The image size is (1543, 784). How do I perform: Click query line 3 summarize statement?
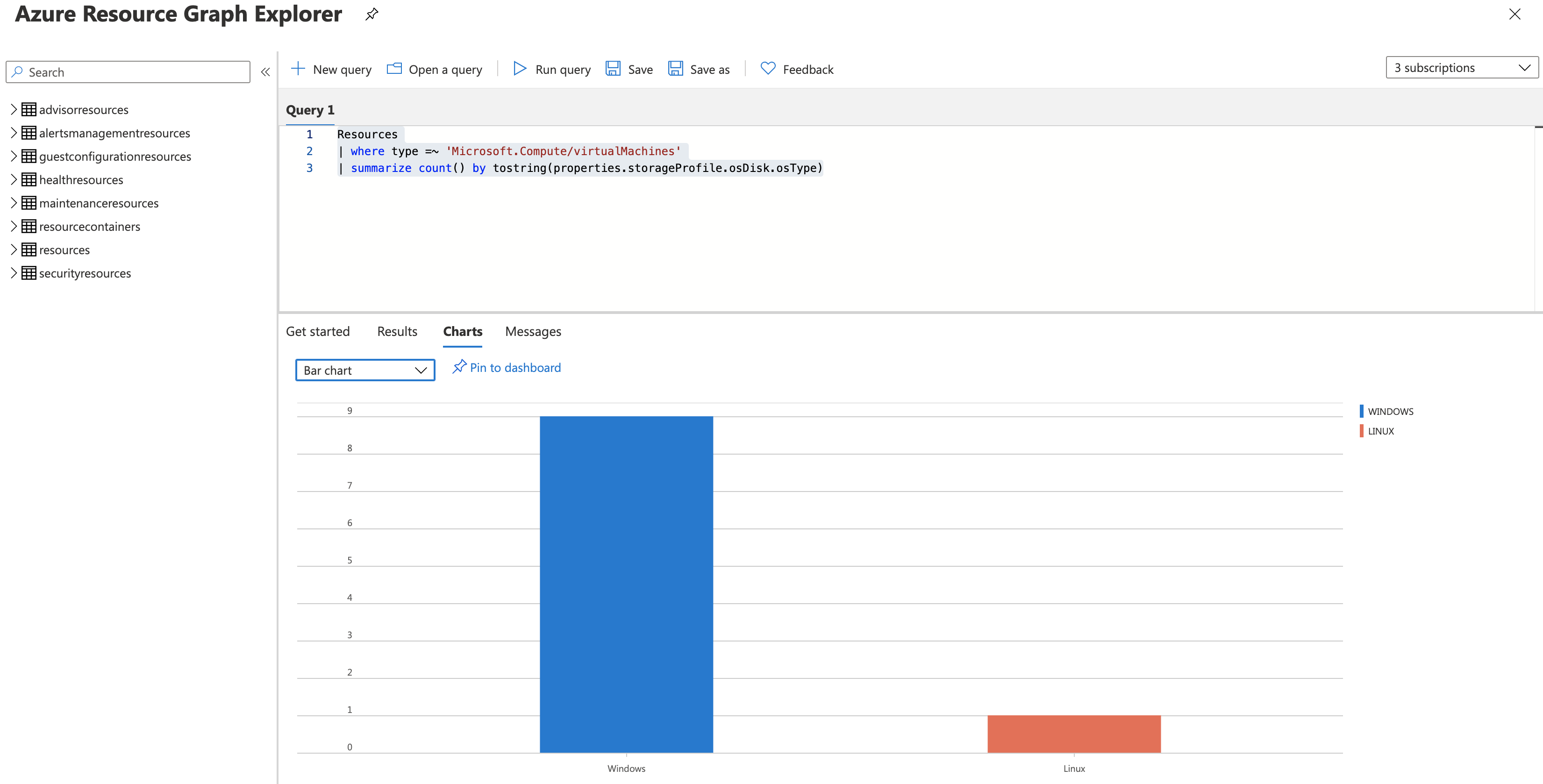(x=580, y=168)
